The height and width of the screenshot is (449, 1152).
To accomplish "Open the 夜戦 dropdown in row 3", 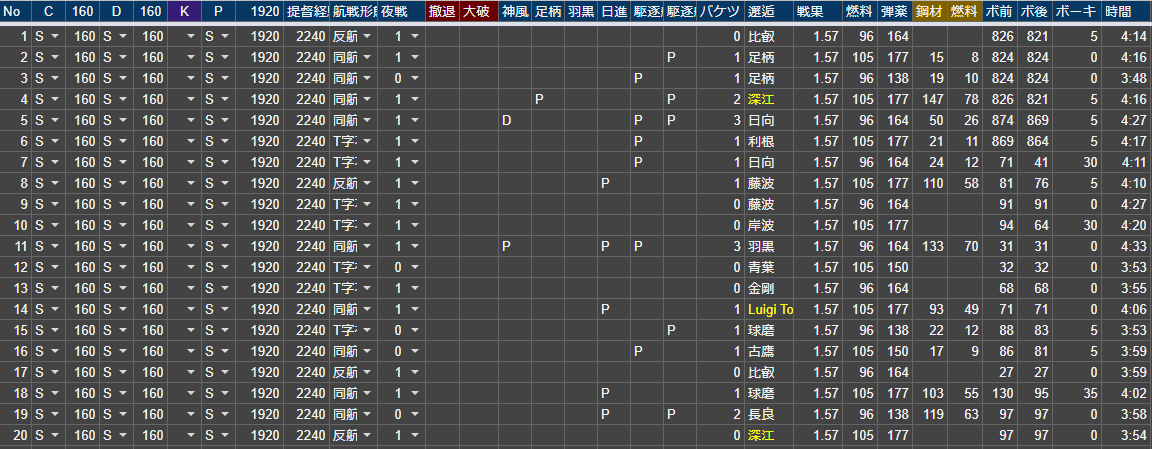I will click(415, 79).
